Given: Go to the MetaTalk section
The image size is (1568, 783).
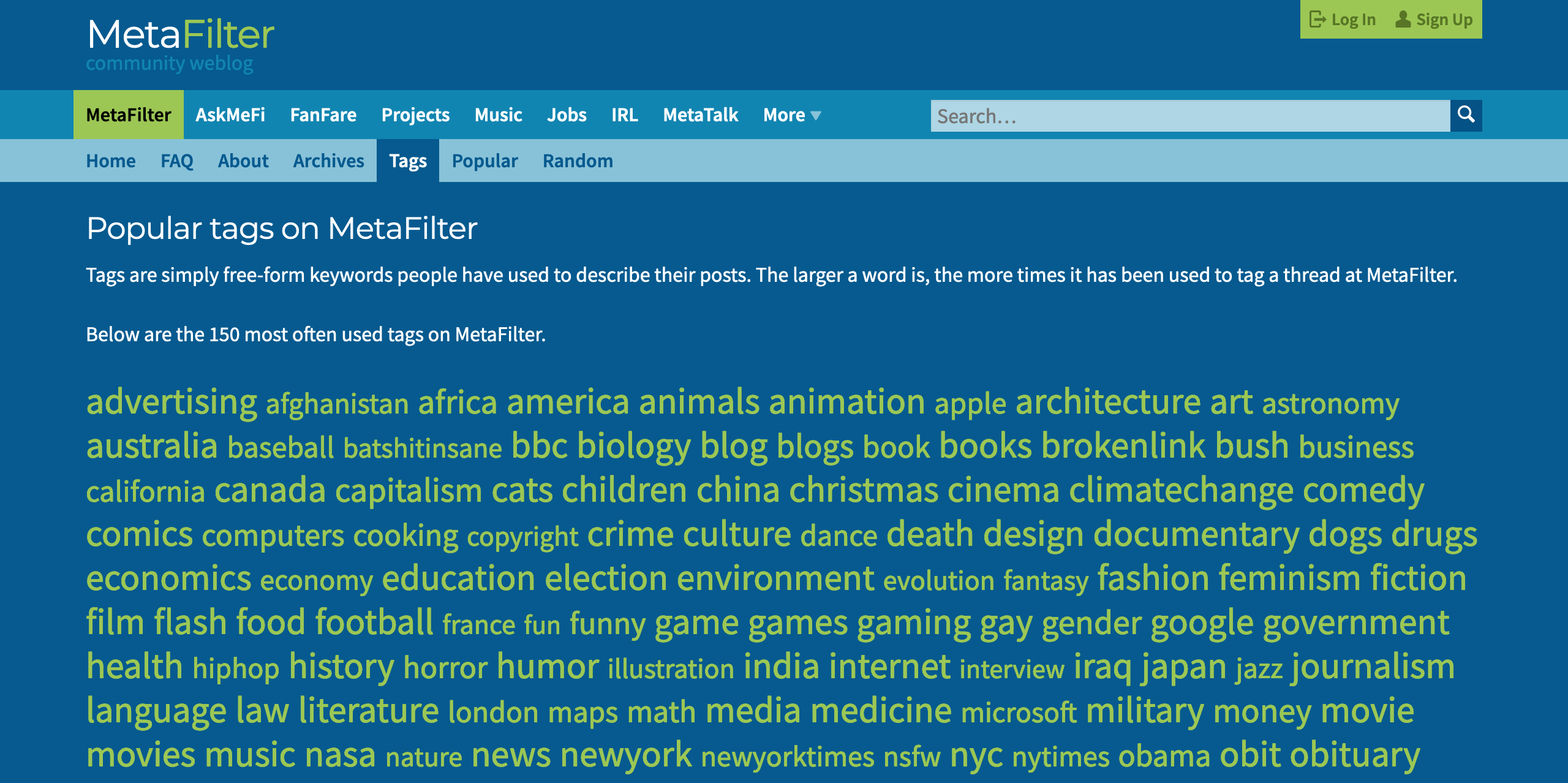Looking at the screenshot, I should tap(701, 115).
